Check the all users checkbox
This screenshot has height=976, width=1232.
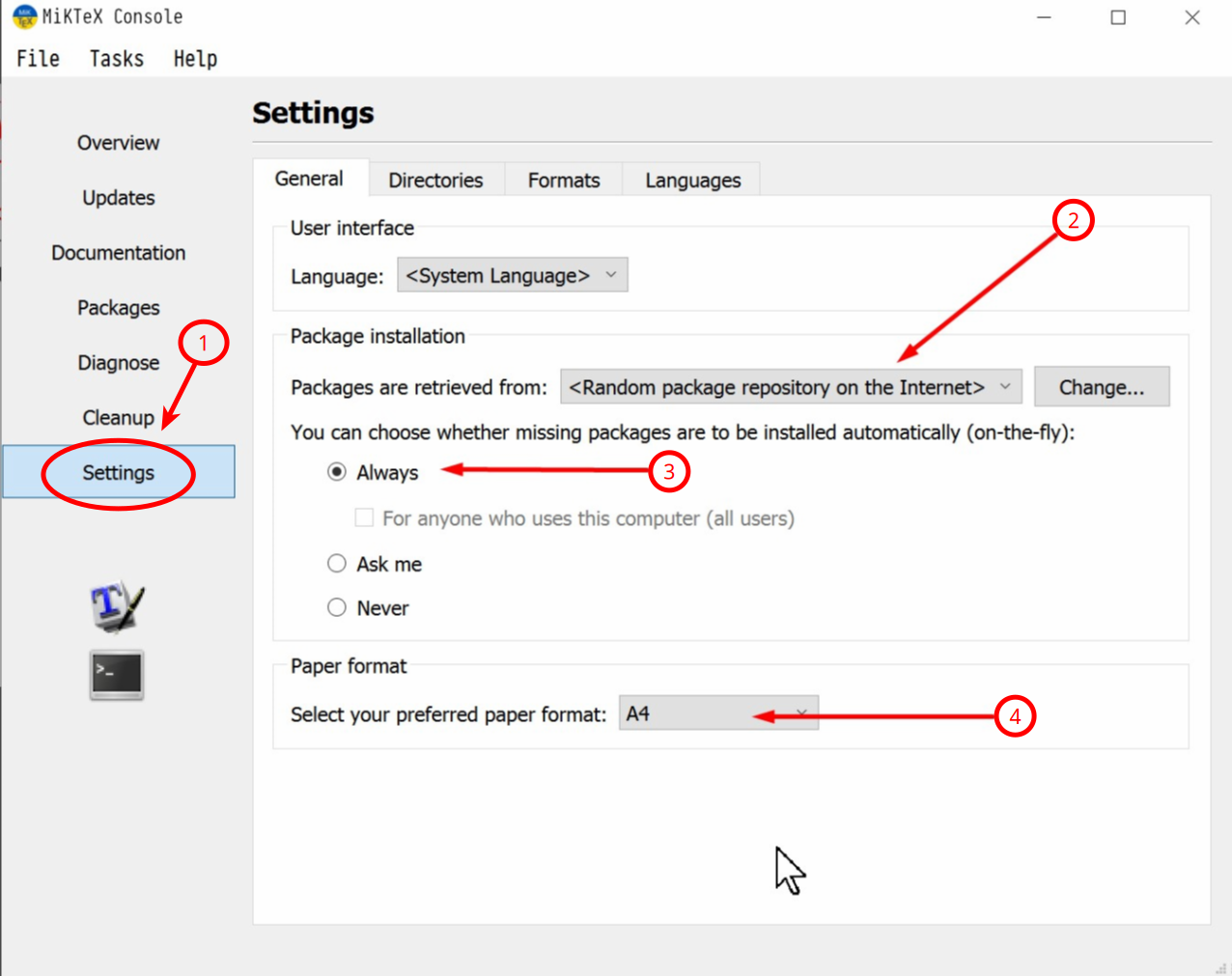365,518
